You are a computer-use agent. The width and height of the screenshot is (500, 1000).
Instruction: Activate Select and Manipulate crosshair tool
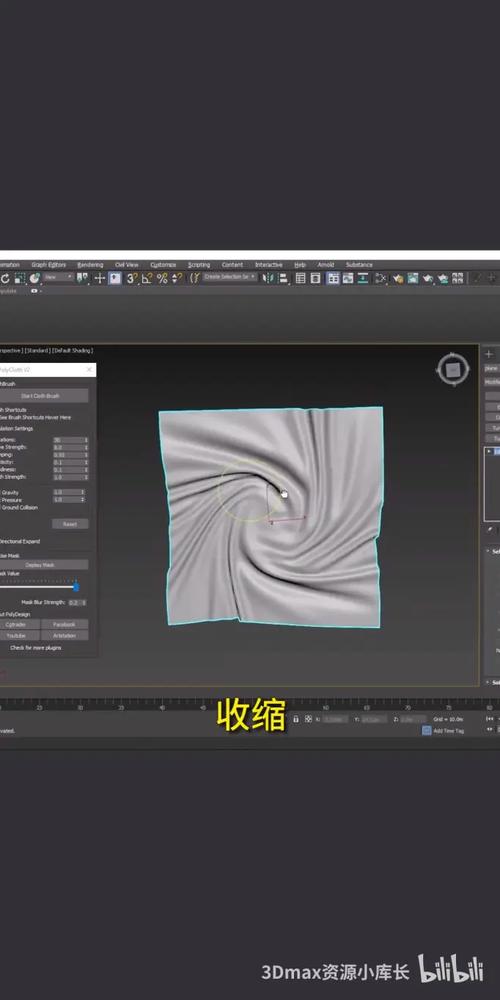pos(100,278)
